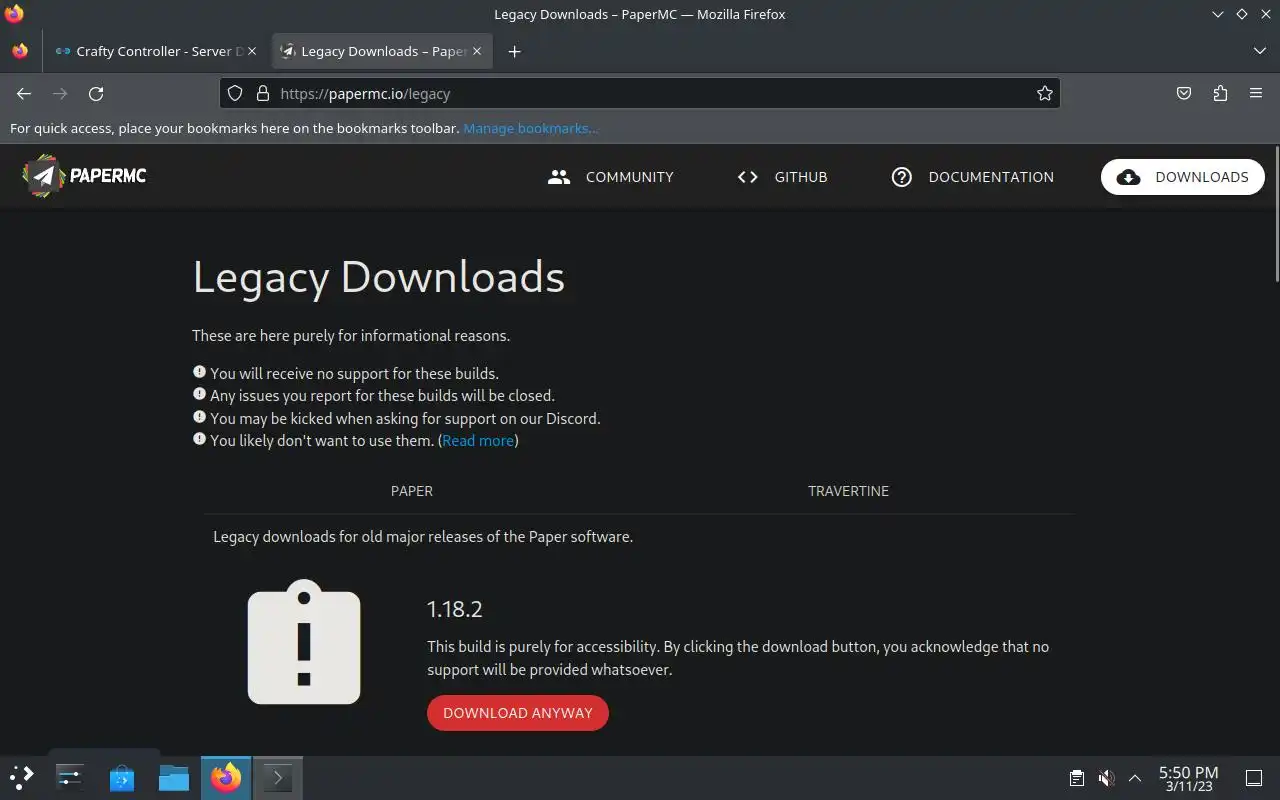The height and width of the screenshot is (800, 1280).
Task: Click the show desktop button
Action: [x=1254, y=777]
